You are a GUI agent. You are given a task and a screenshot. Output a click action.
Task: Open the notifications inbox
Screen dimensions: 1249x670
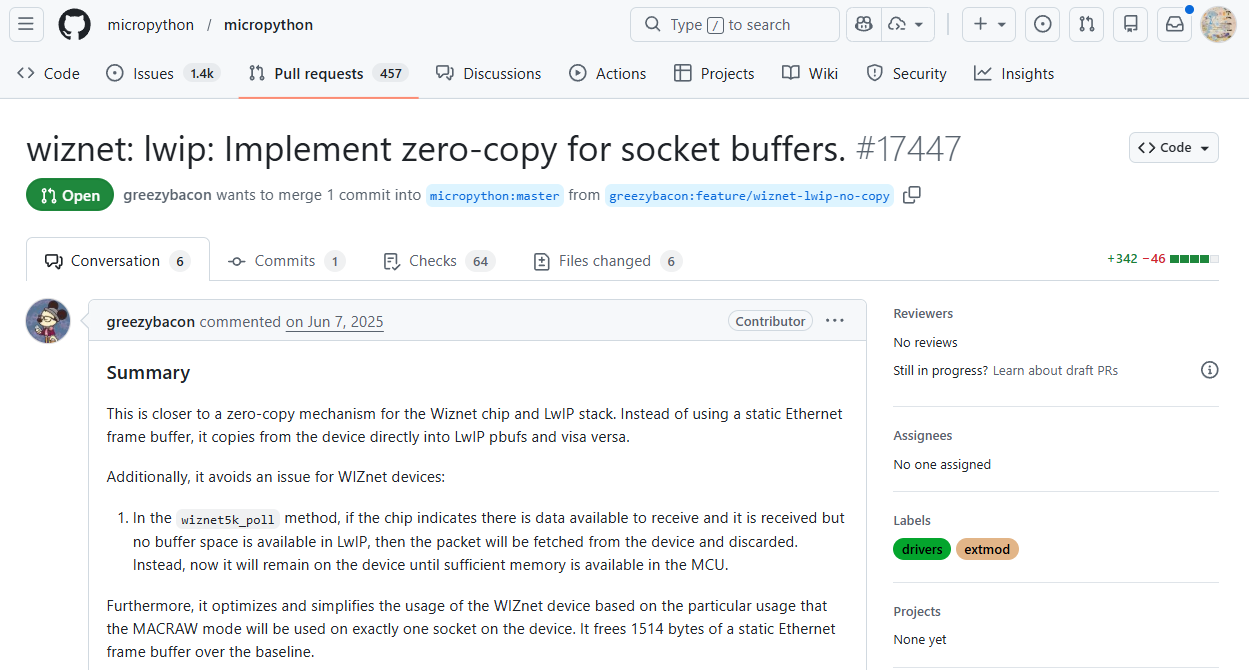click(1174, 24)
